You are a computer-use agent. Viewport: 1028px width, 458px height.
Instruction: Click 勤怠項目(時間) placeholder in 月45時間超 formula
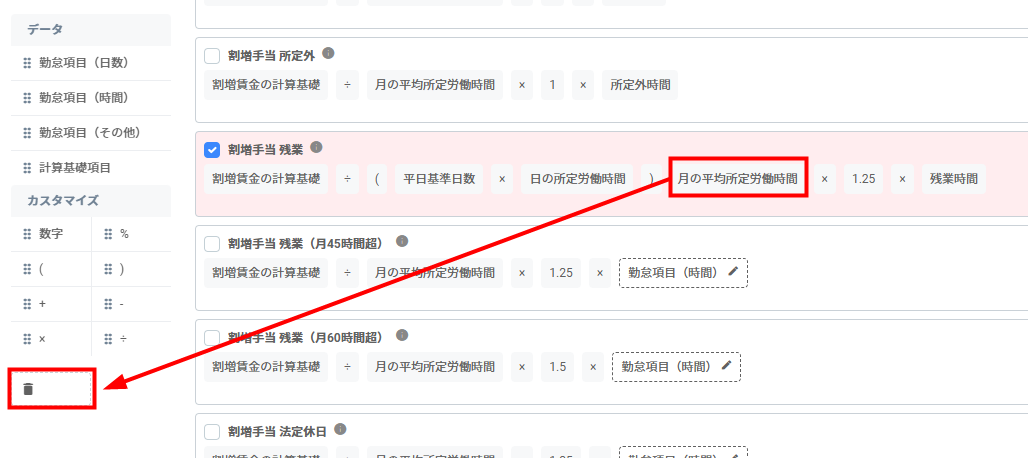pyautogui.click(x=683, y=273)
